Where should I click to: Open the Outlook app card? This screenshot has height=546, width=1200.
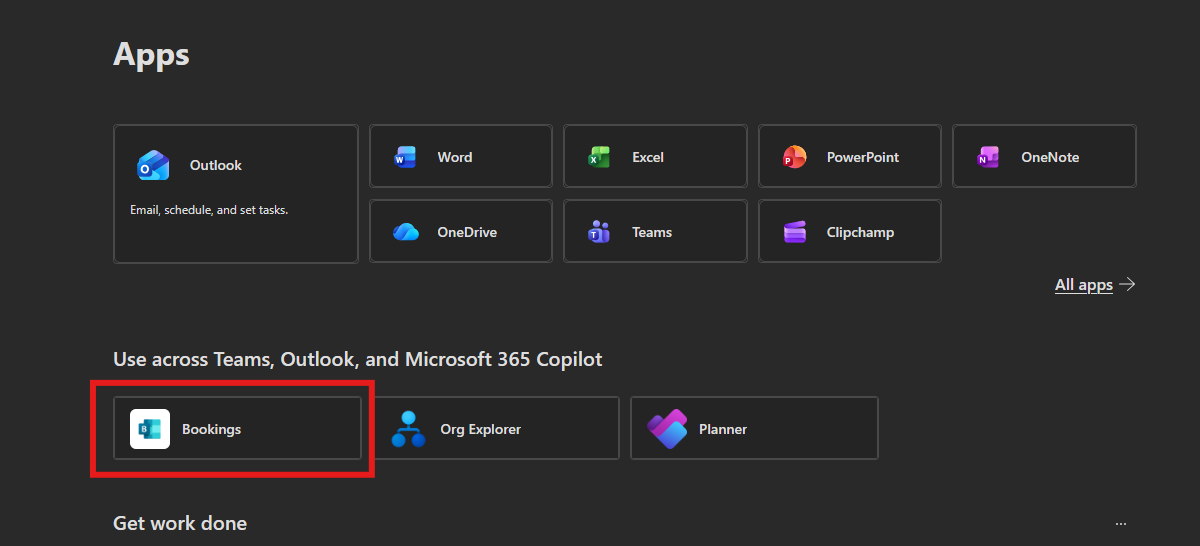tap(236, 194)
